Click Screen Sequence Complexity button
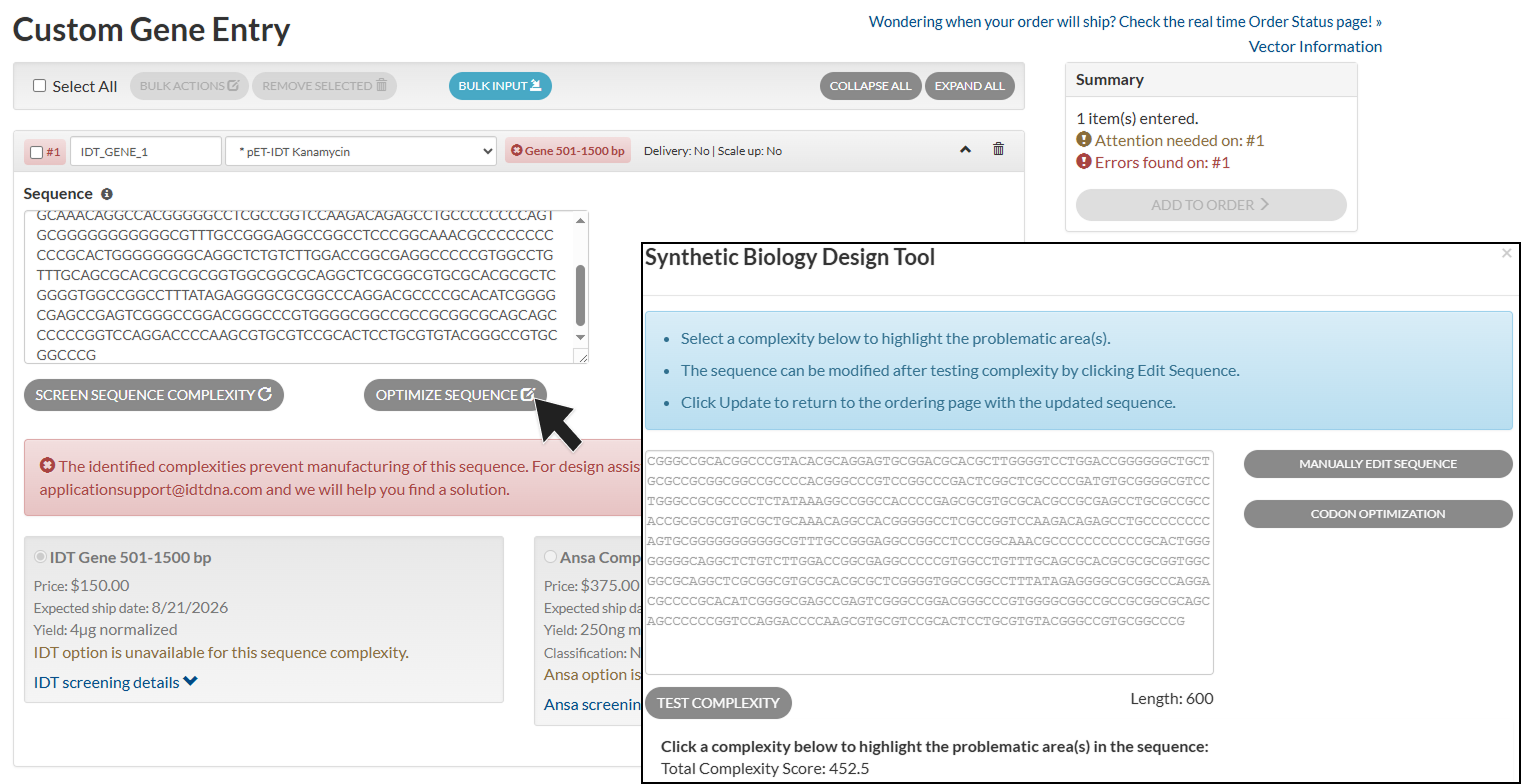 click(x=154, y=395)
